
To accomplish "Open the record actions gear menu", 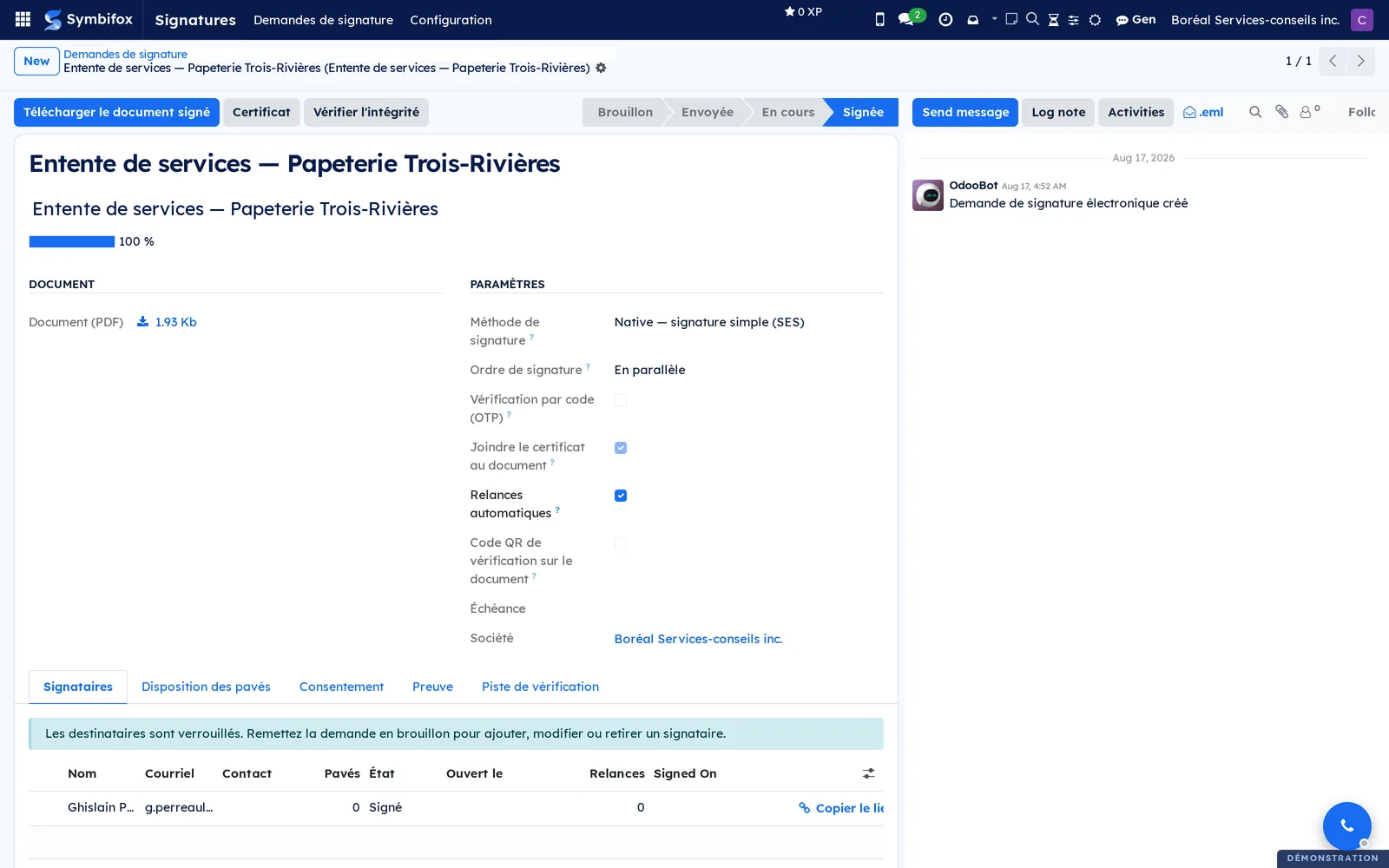I will pos(601,68).
